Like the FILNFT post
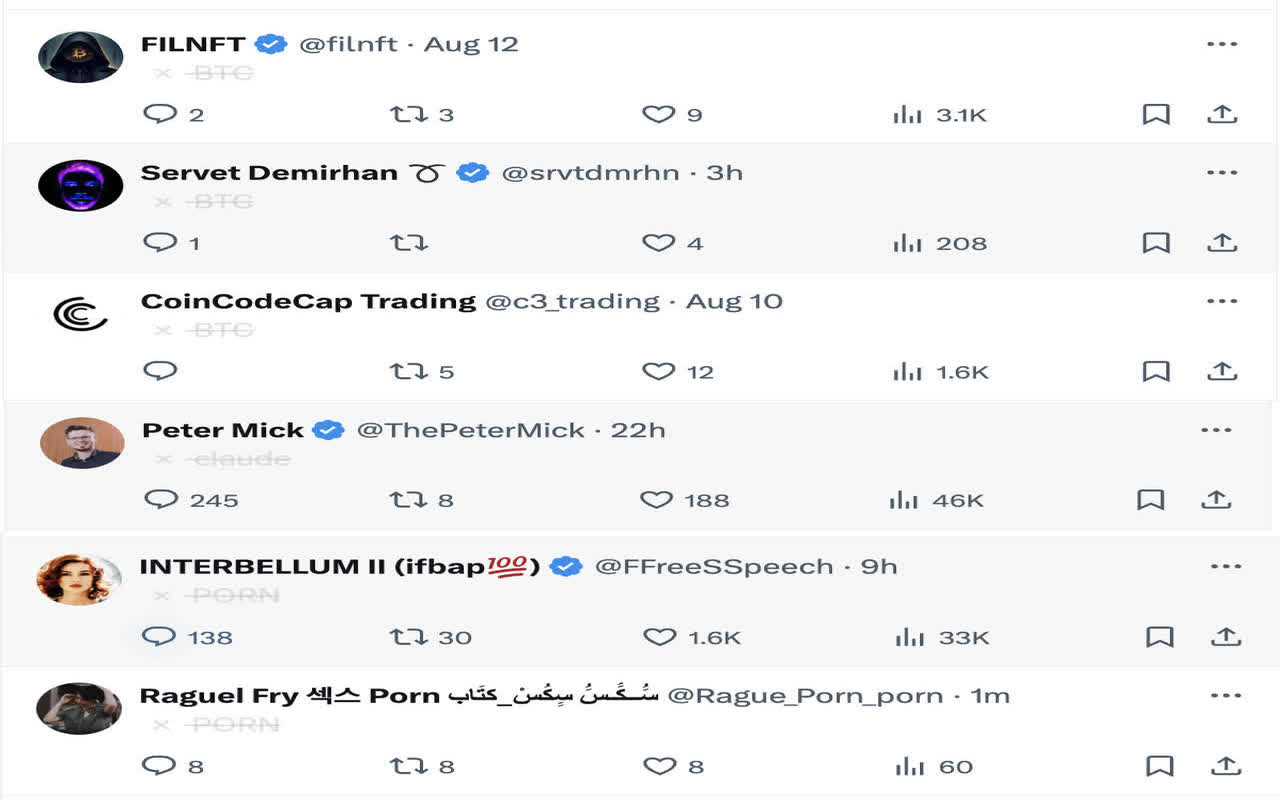The width and height of the screenshot is (1280, 800). pyautogui.click(x=658, y=115)
